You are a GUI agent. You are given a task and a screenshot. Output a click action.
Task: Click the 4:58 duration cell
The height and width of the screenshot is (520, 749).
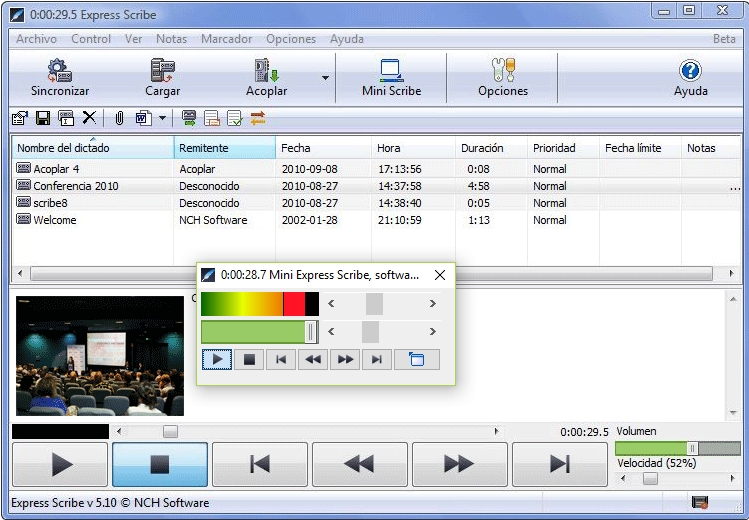point(479,186)
